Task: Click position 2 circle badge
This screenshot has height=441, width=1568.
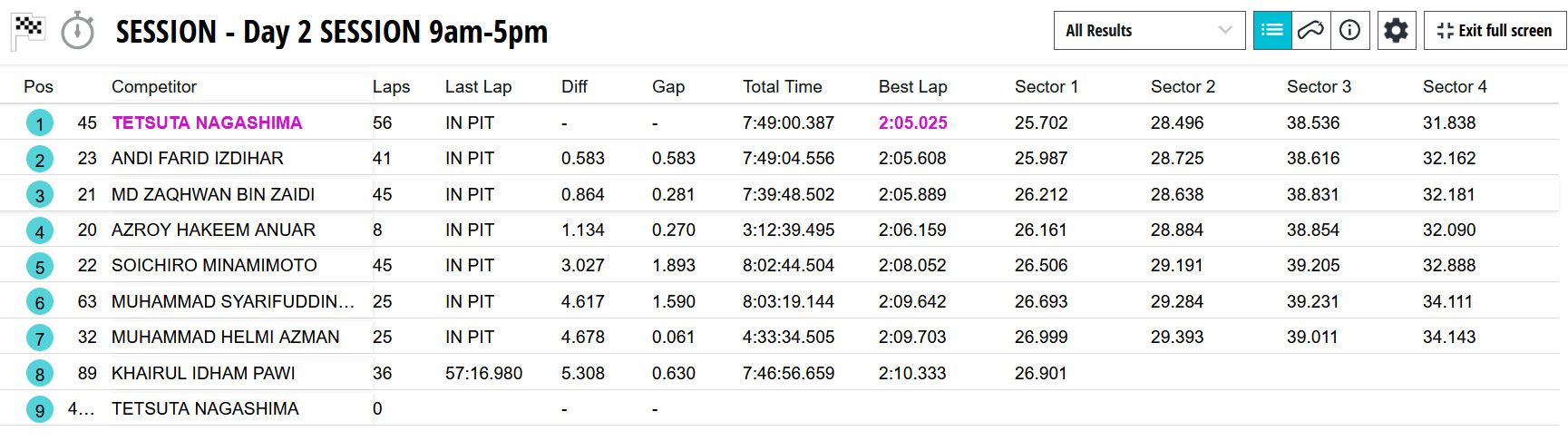Action: pos(40,159)
